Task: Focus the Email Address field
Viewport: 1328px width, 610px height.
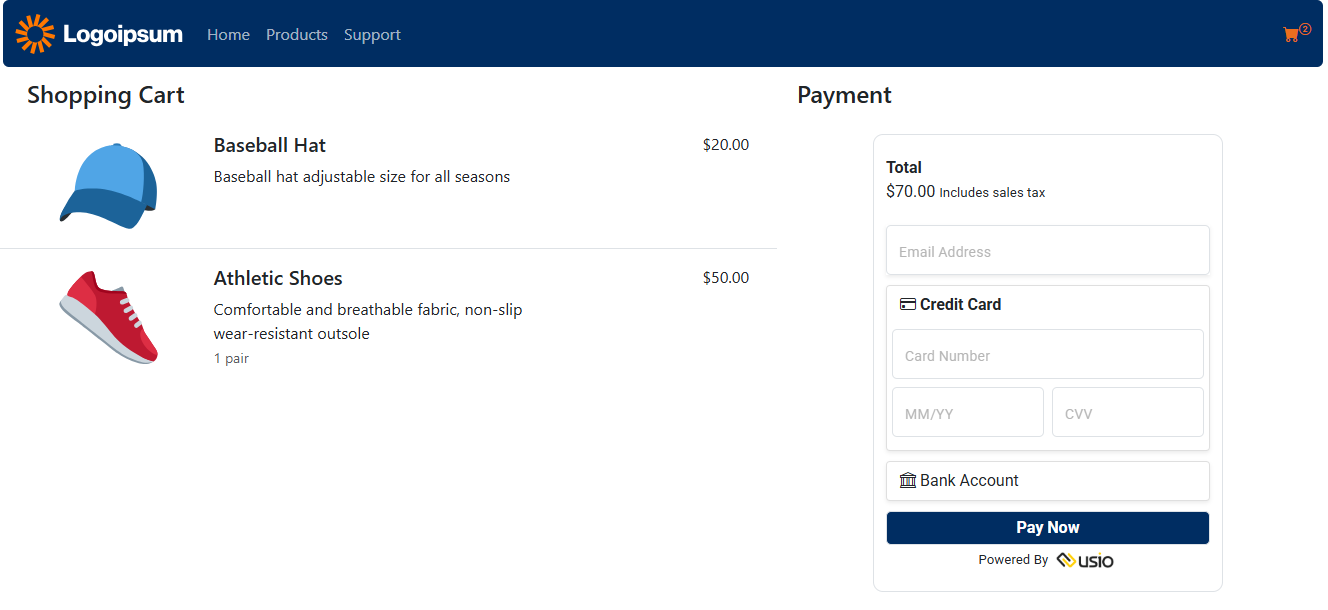Action: pos(1048,250)
